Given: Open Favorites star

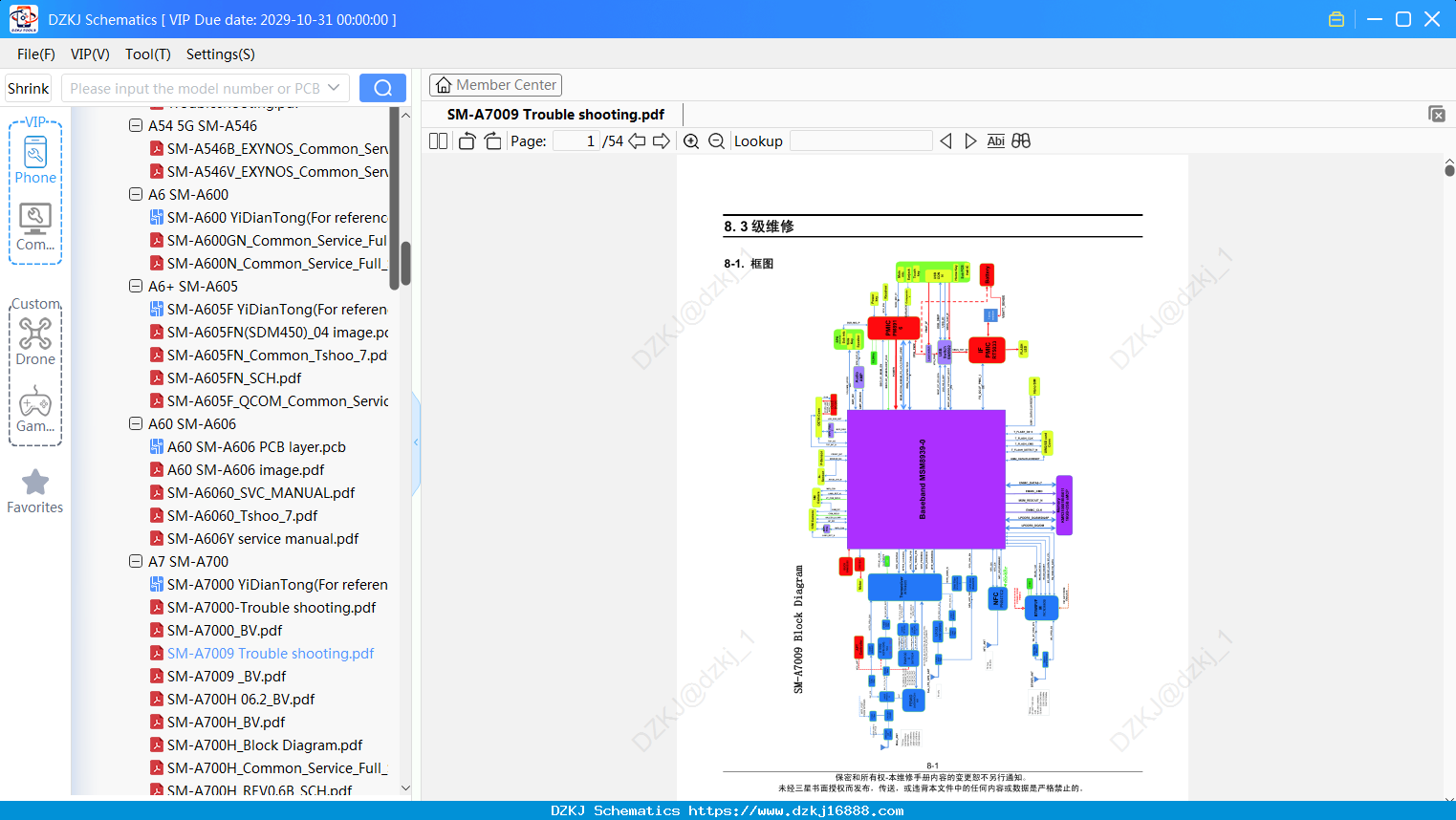Looking at the screenshot, I should (x=35, y=491).
